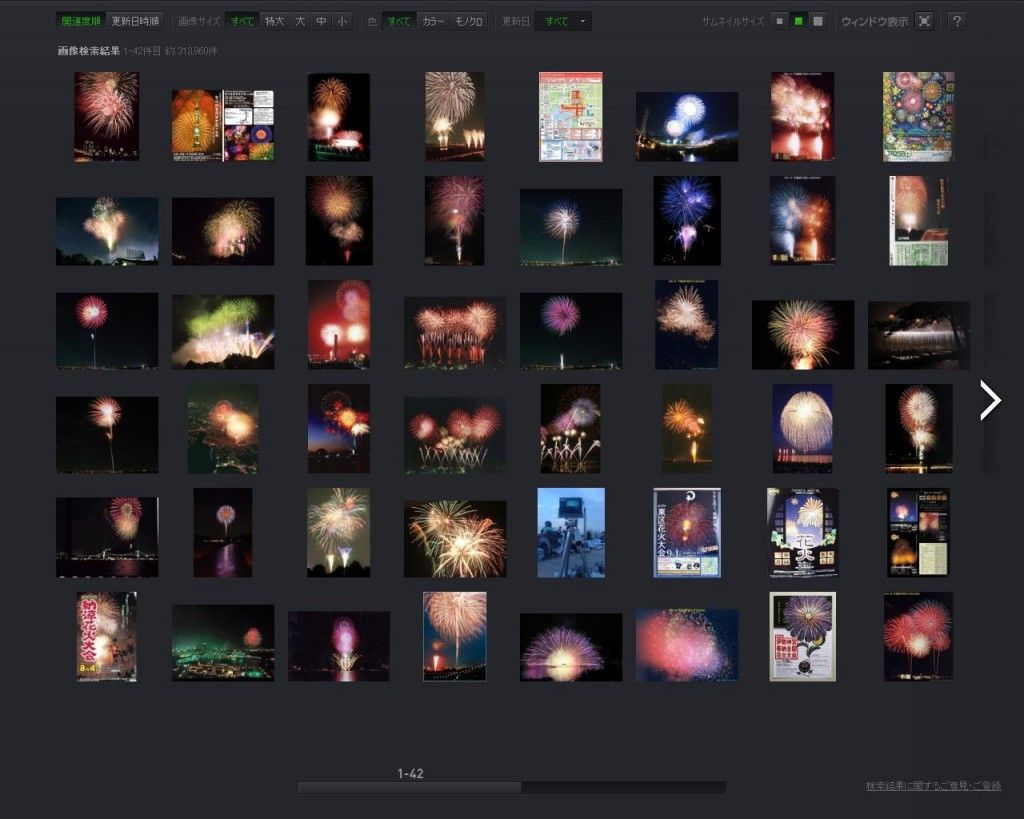1024x819 pixels.
Task: Open the green fireworks thumbnail
Action: 223,332
